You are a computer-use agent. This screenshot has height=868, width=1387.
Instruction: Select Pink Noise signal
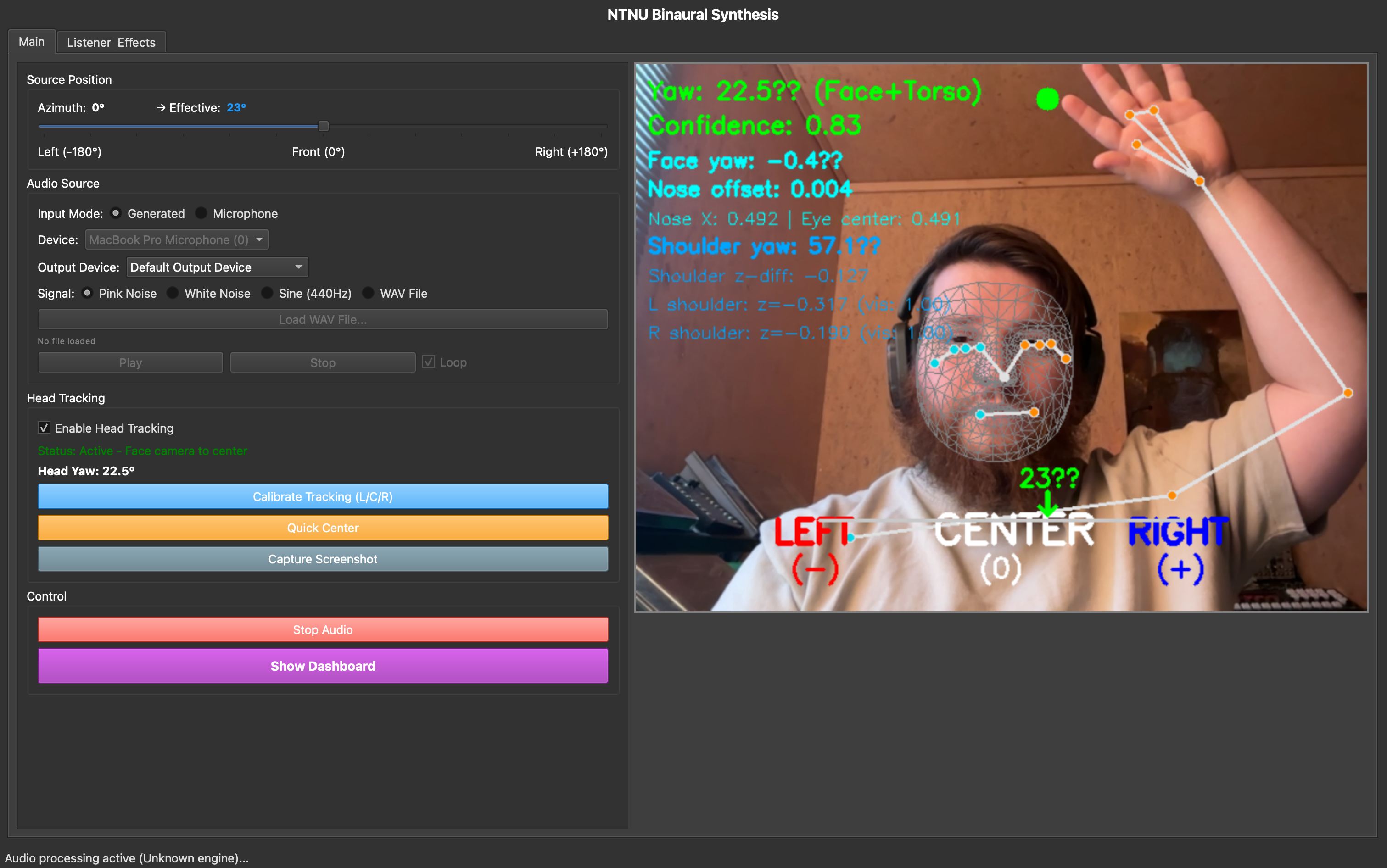click(x=87, y=293)
